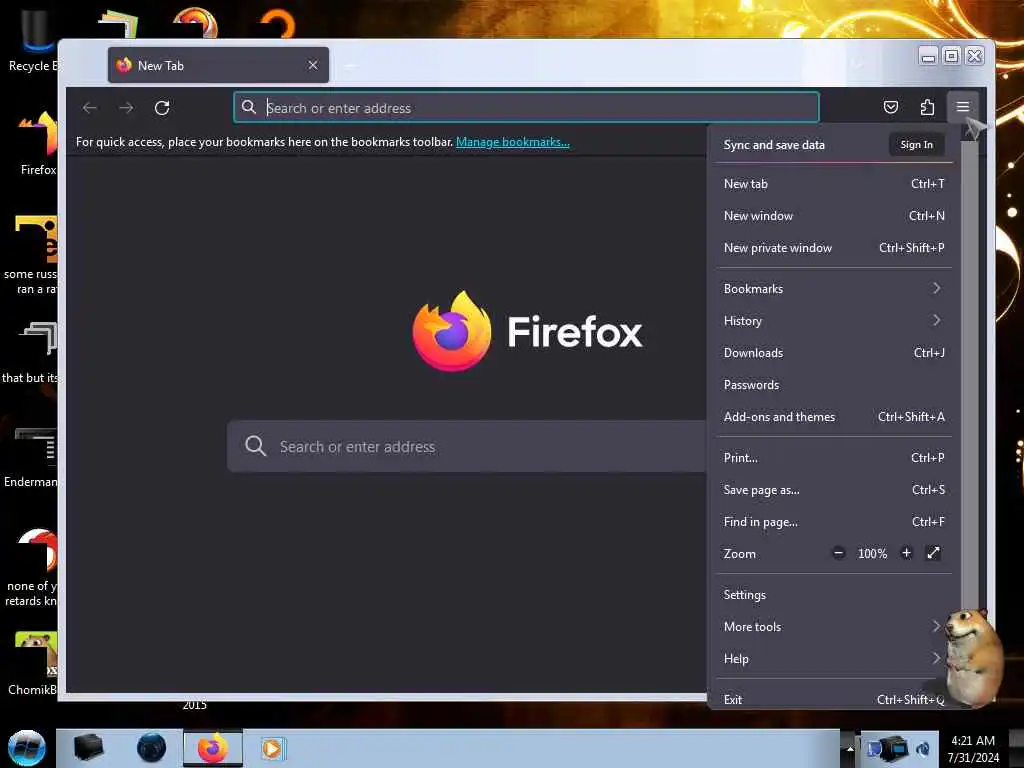Choose Exit to quit Firefox

[834, 699]
